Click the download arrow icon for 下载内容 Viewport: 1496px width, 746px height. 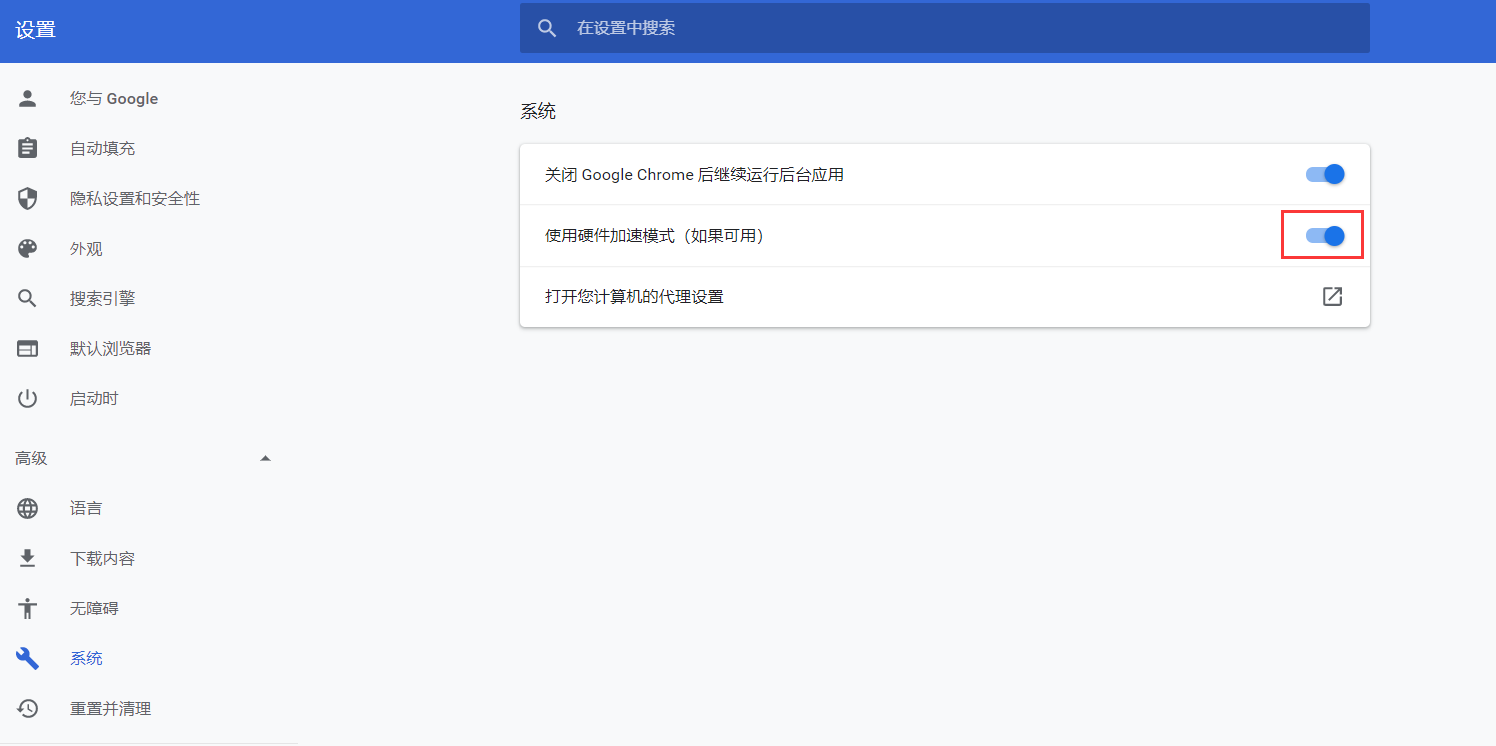[x=28, y=558]
